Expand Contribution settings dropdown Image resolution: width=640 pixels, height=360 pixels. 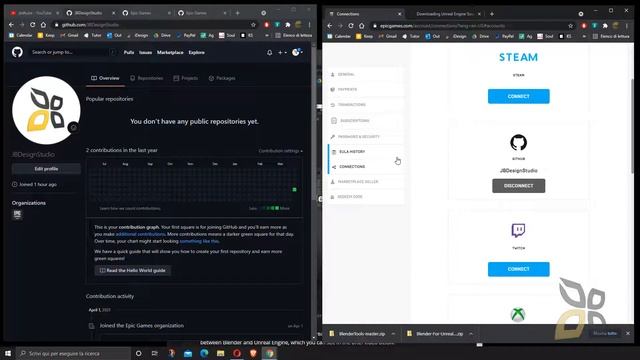(280, 151)
